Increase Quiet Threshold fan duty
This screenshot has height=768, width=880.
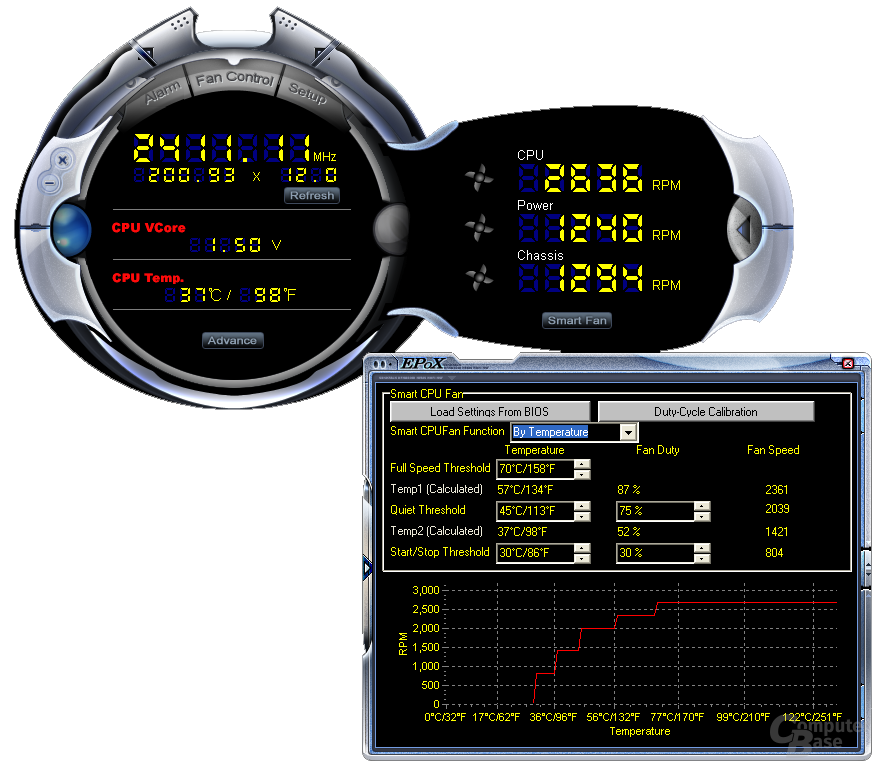point(702,506)
